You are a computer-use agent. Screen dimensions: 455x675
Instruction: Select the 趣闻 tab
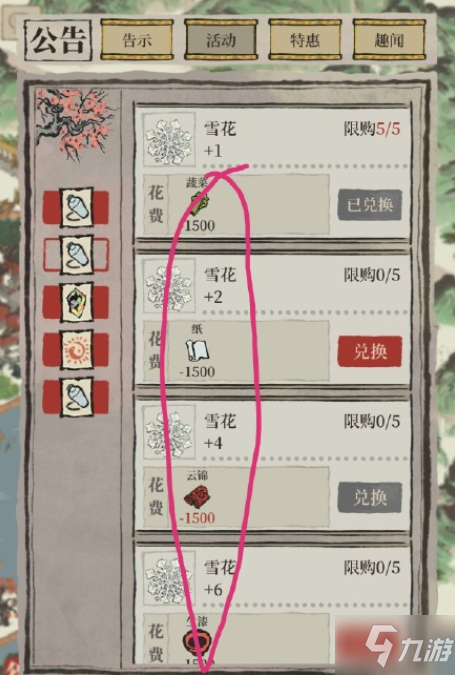point(389,40)
